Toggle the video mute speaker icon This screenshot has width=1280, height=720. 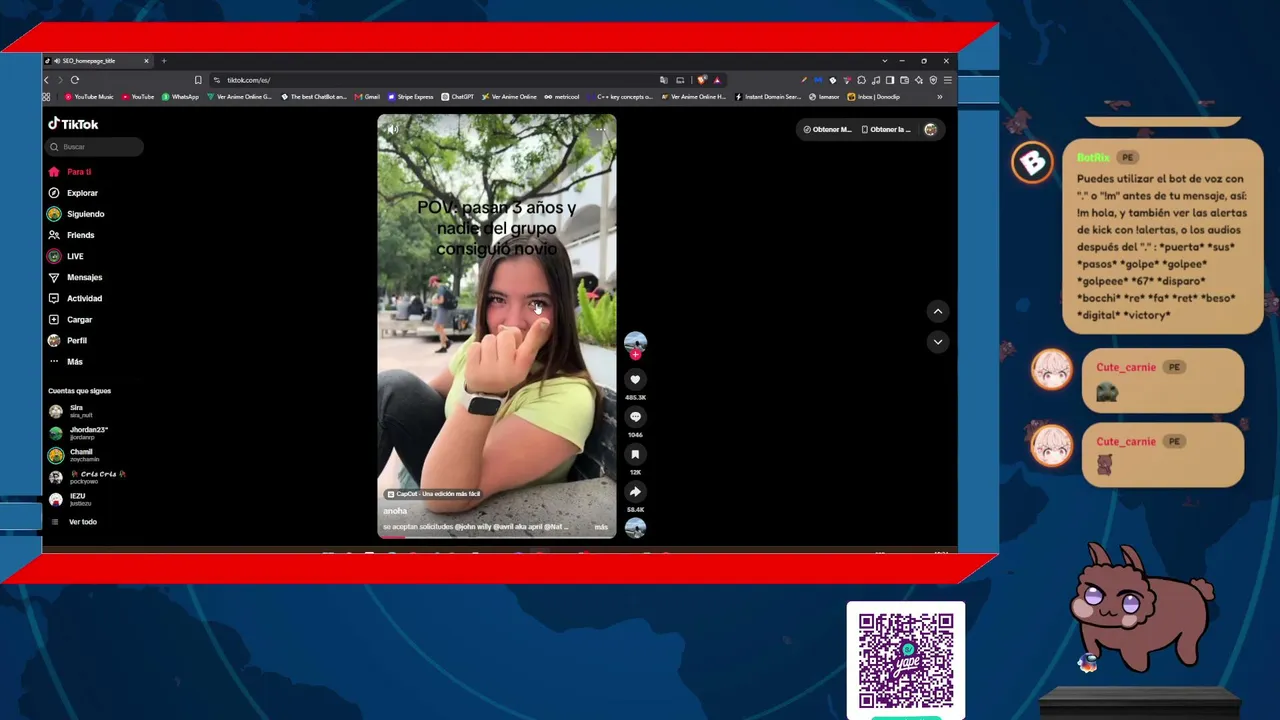click(393, 129)
